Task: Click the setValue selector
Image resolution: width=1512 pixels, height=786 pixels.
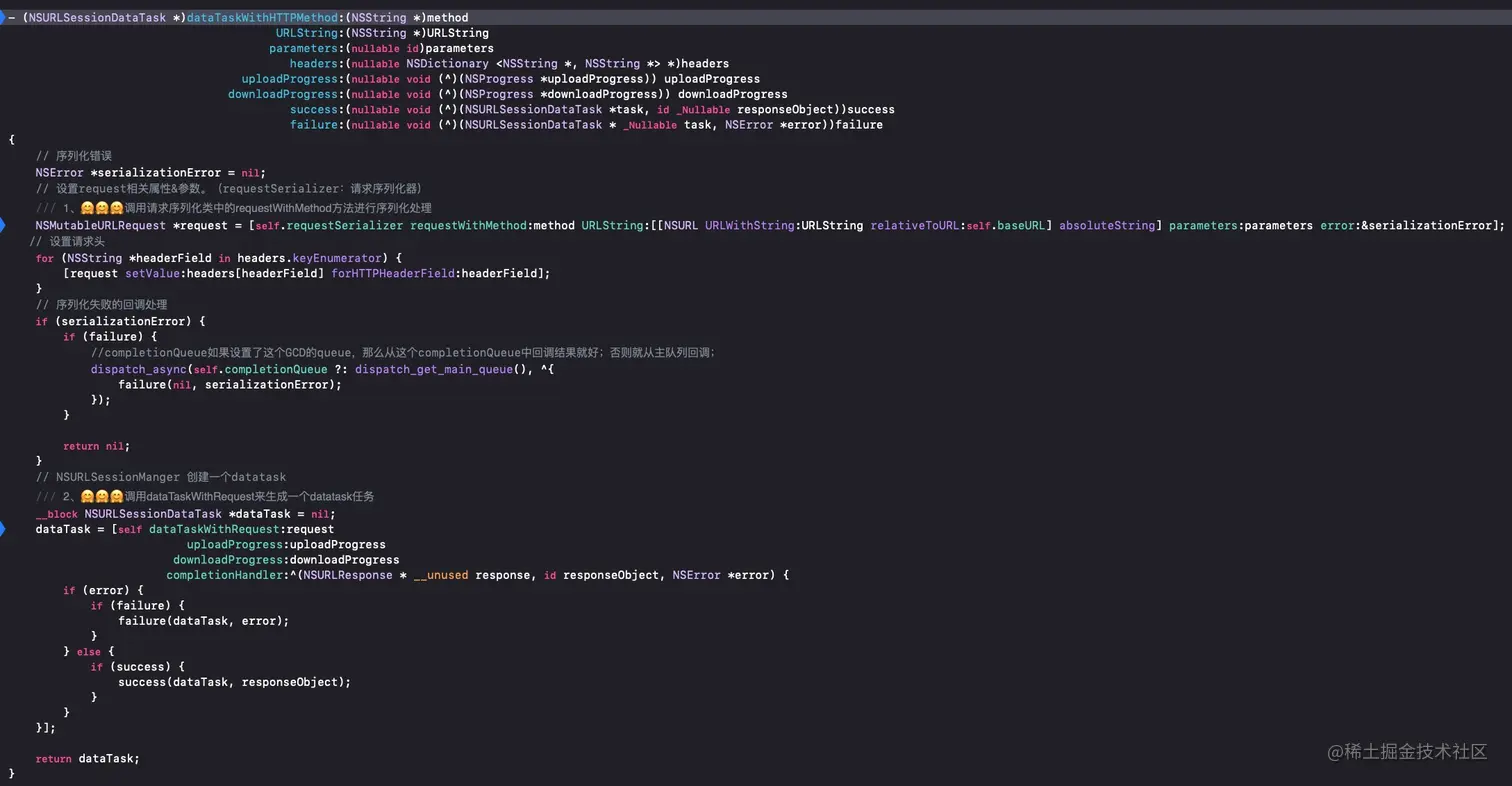Action: [x=152, y=273]
